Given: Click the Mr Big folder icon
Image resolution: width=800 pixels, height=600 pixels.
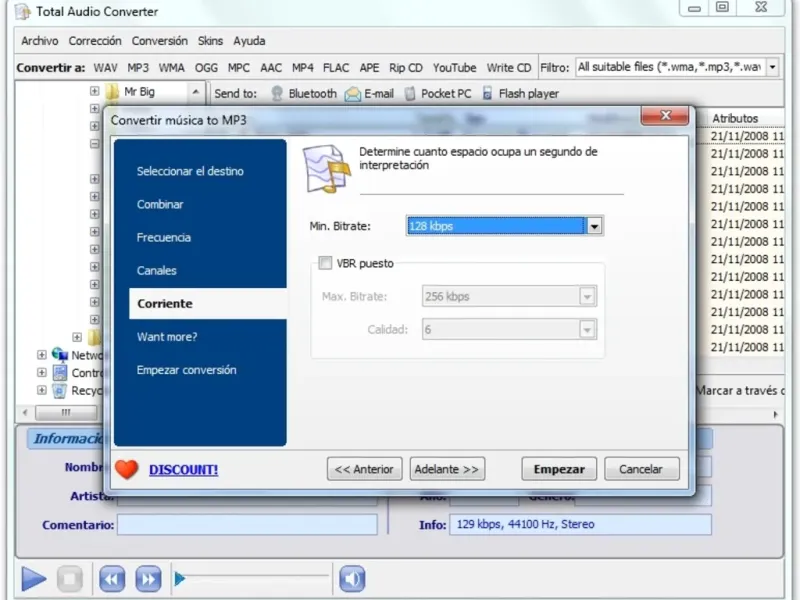Looking at the screenshot, I should pos(112,92).
